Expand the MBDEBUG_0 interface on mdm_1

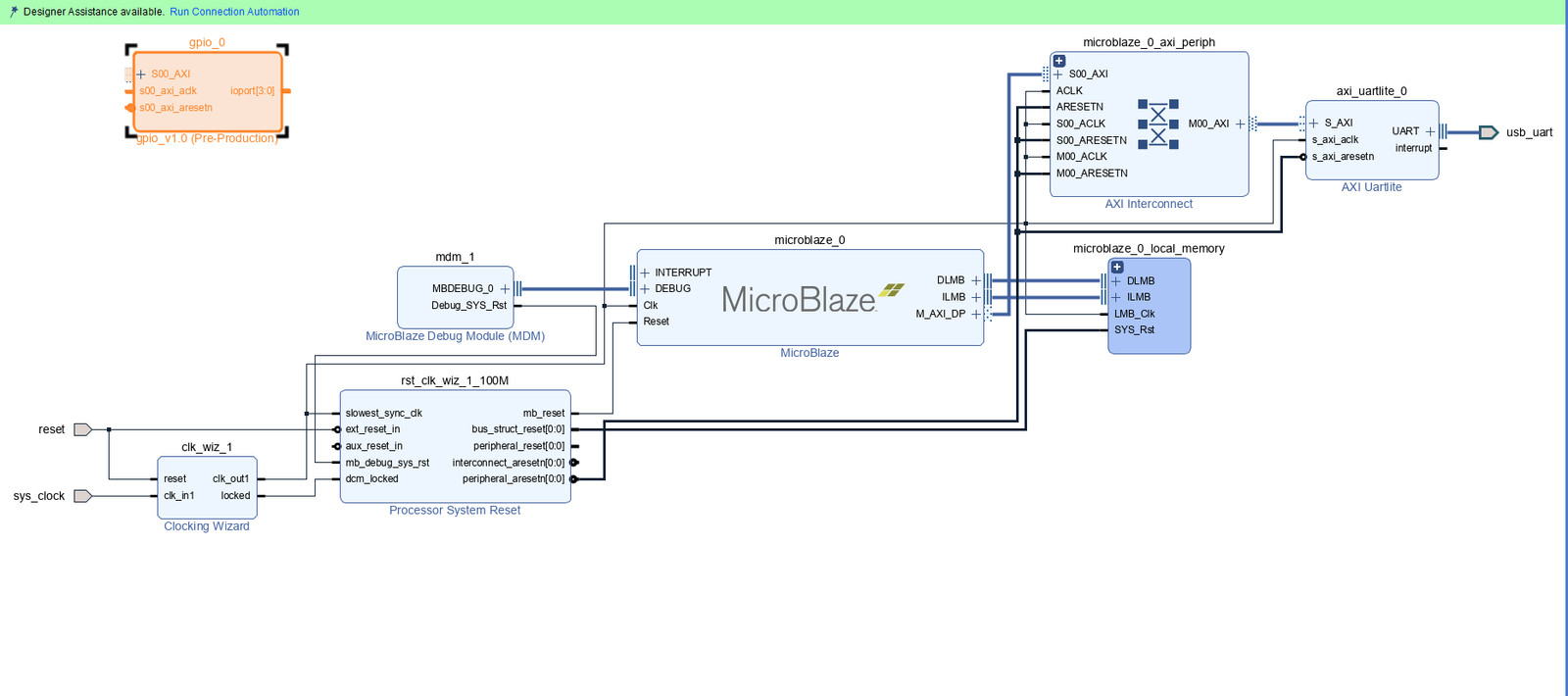pyautogui.click(x=505, y=289)
